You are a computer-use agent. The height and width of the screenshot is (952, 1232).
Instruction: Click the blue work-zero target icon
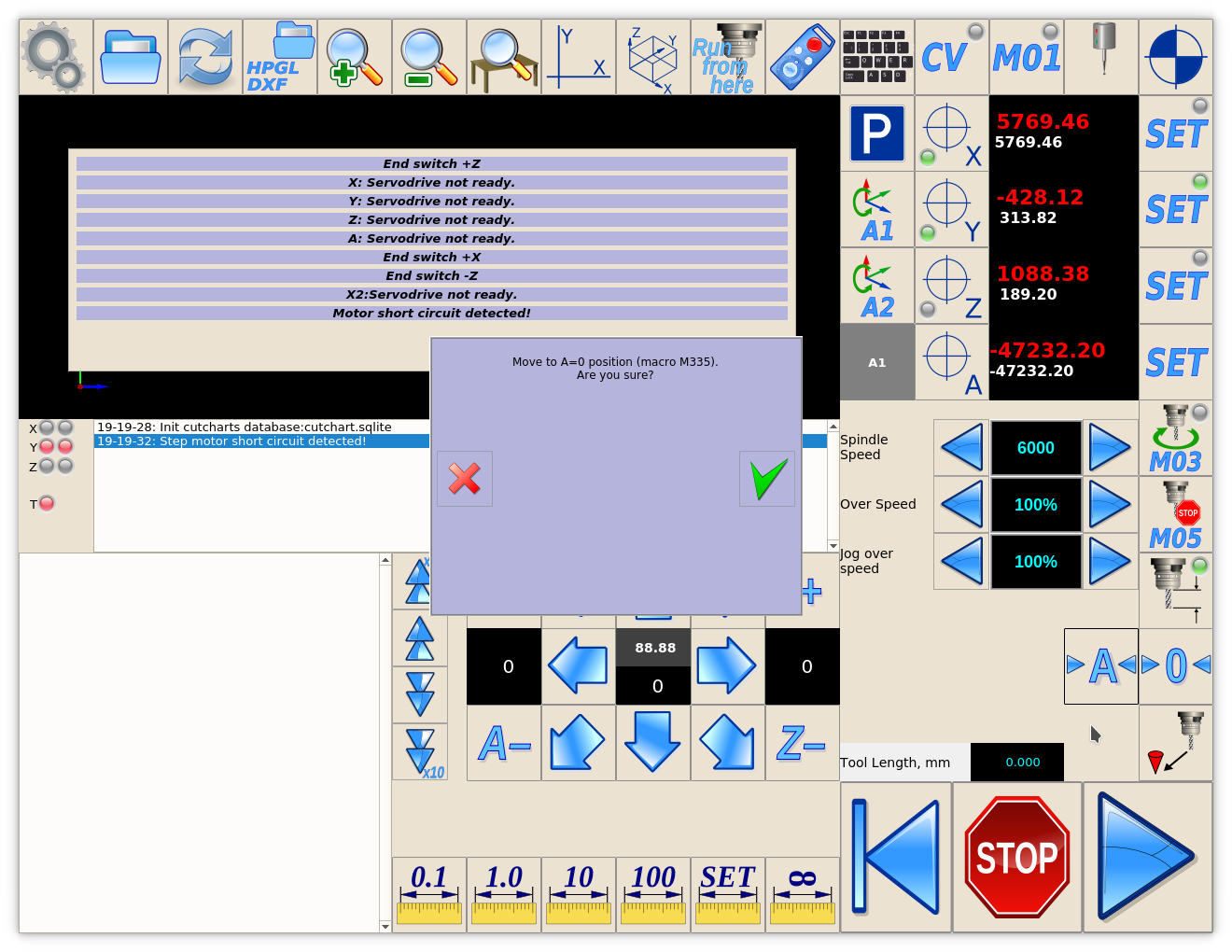coord(1176,57)
